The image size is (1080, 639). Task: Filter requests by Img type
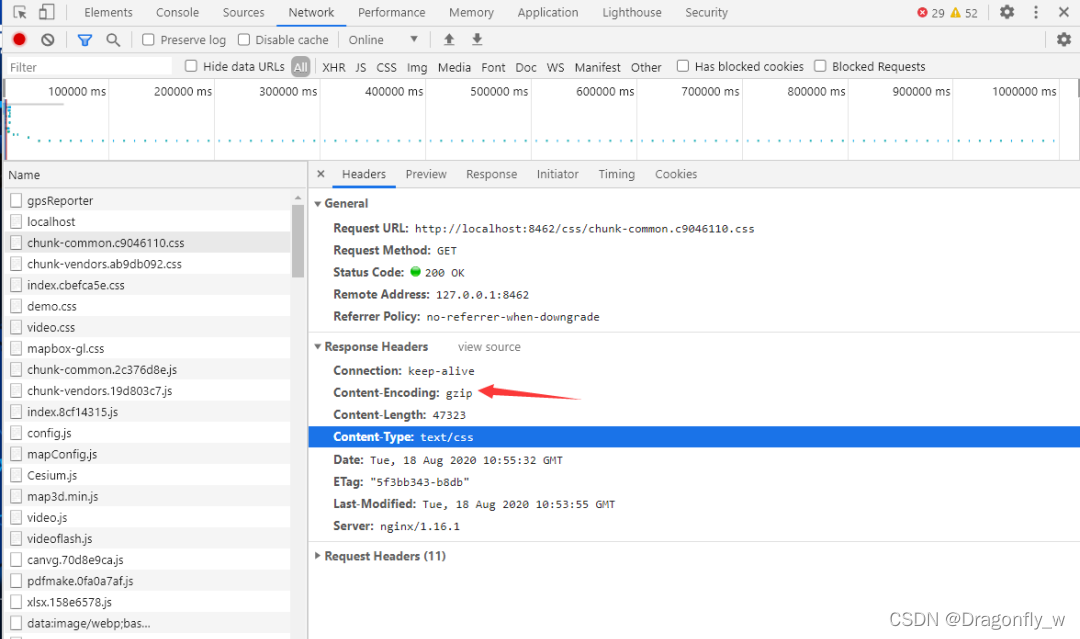tap(417, 67)
